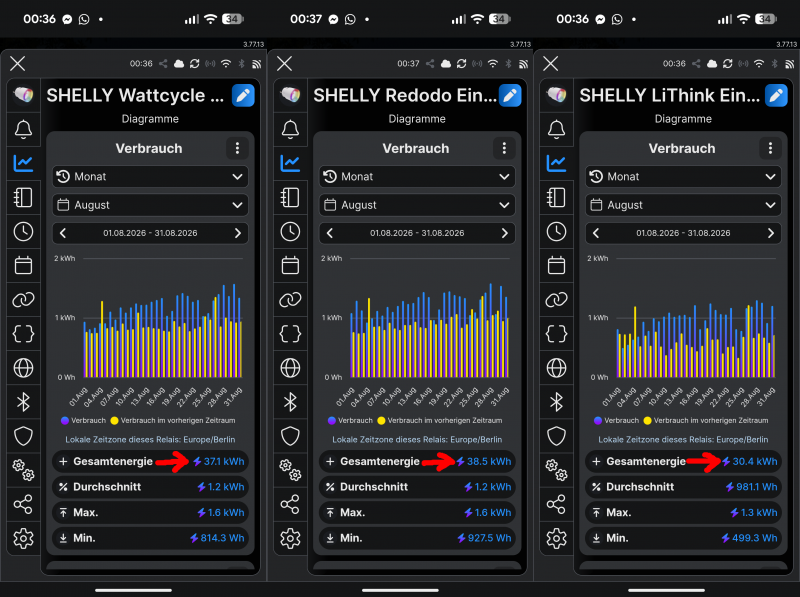Open the shield security icon in Redodo panel
Screen dimensions: 800x597
pyautogui.click(x=290, y=436)
